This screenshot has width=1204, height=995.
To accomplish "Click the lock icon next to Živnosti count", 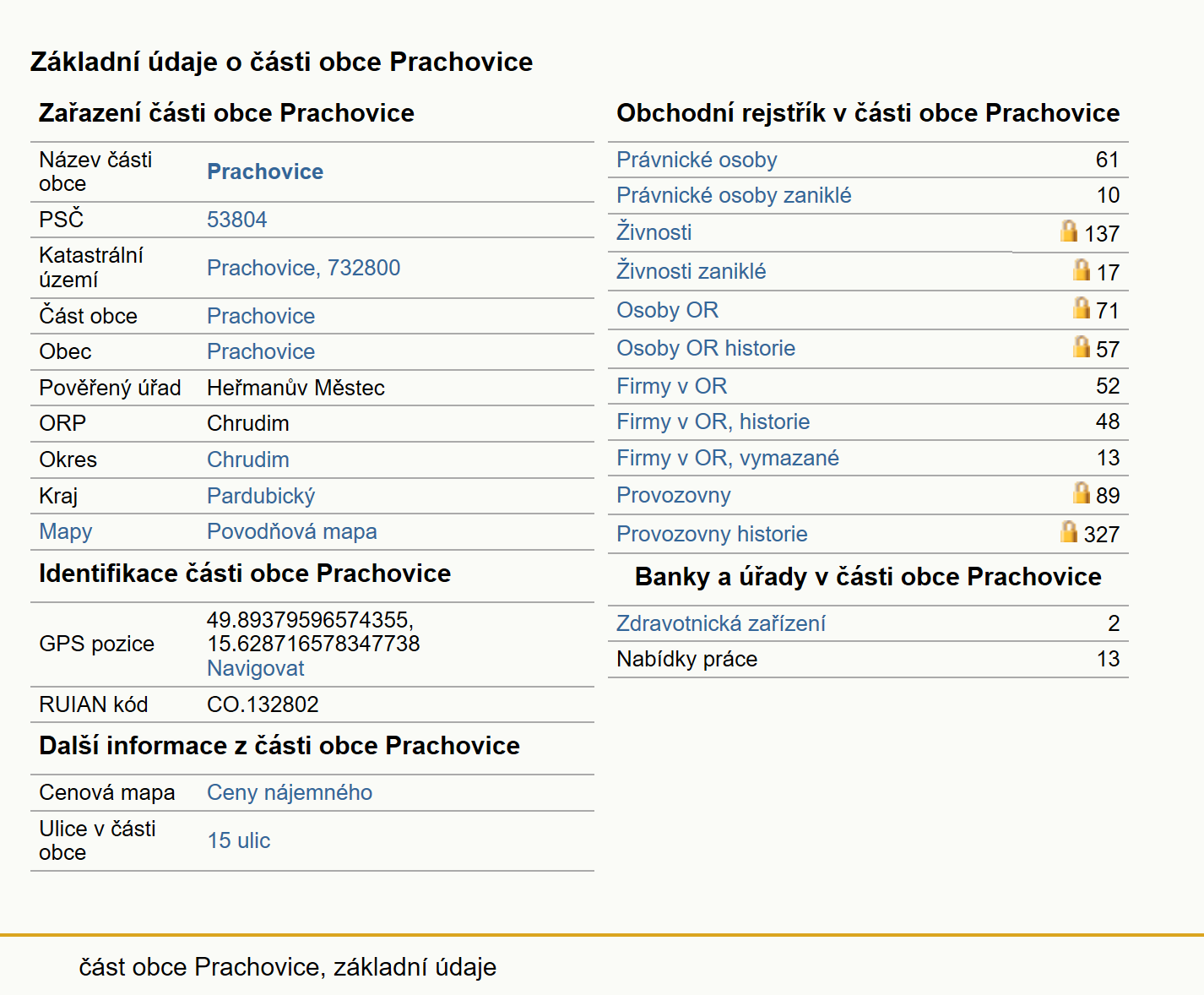I will 1069,231.
